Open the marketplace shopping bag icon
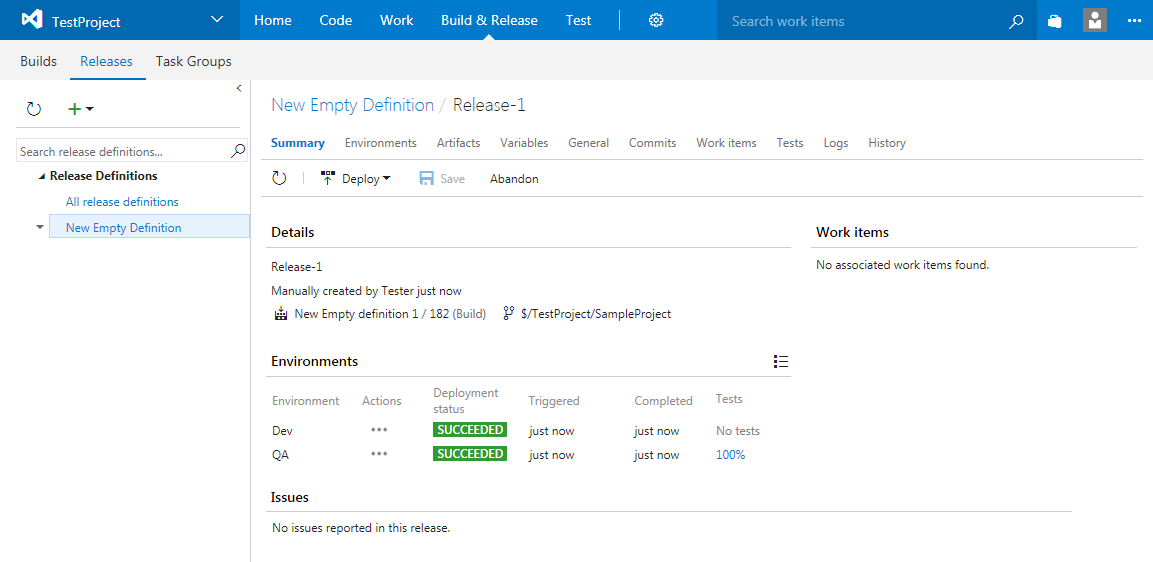This screenshot has height=562, width=1153. click(1054, 21)
